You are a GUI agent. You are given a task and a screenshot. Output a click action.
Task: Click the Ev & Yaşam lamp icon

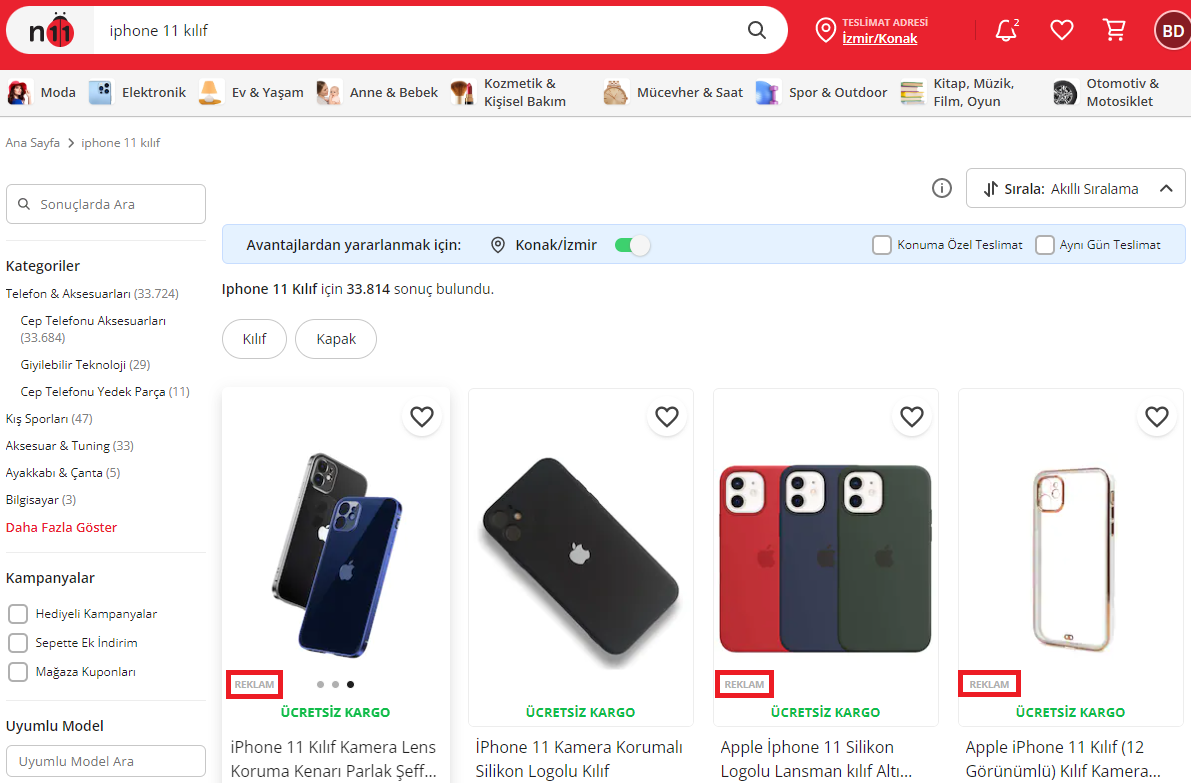210,93
